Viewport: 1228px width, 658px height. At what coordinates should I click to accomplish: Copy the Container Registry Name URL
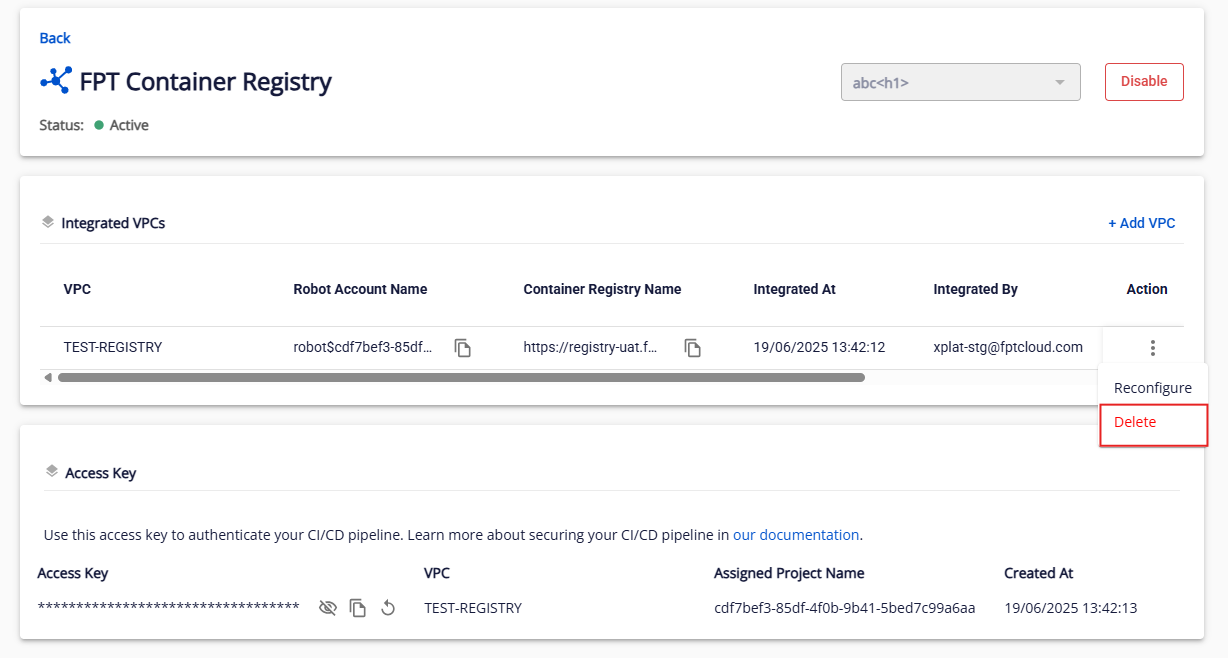point(692,348)
